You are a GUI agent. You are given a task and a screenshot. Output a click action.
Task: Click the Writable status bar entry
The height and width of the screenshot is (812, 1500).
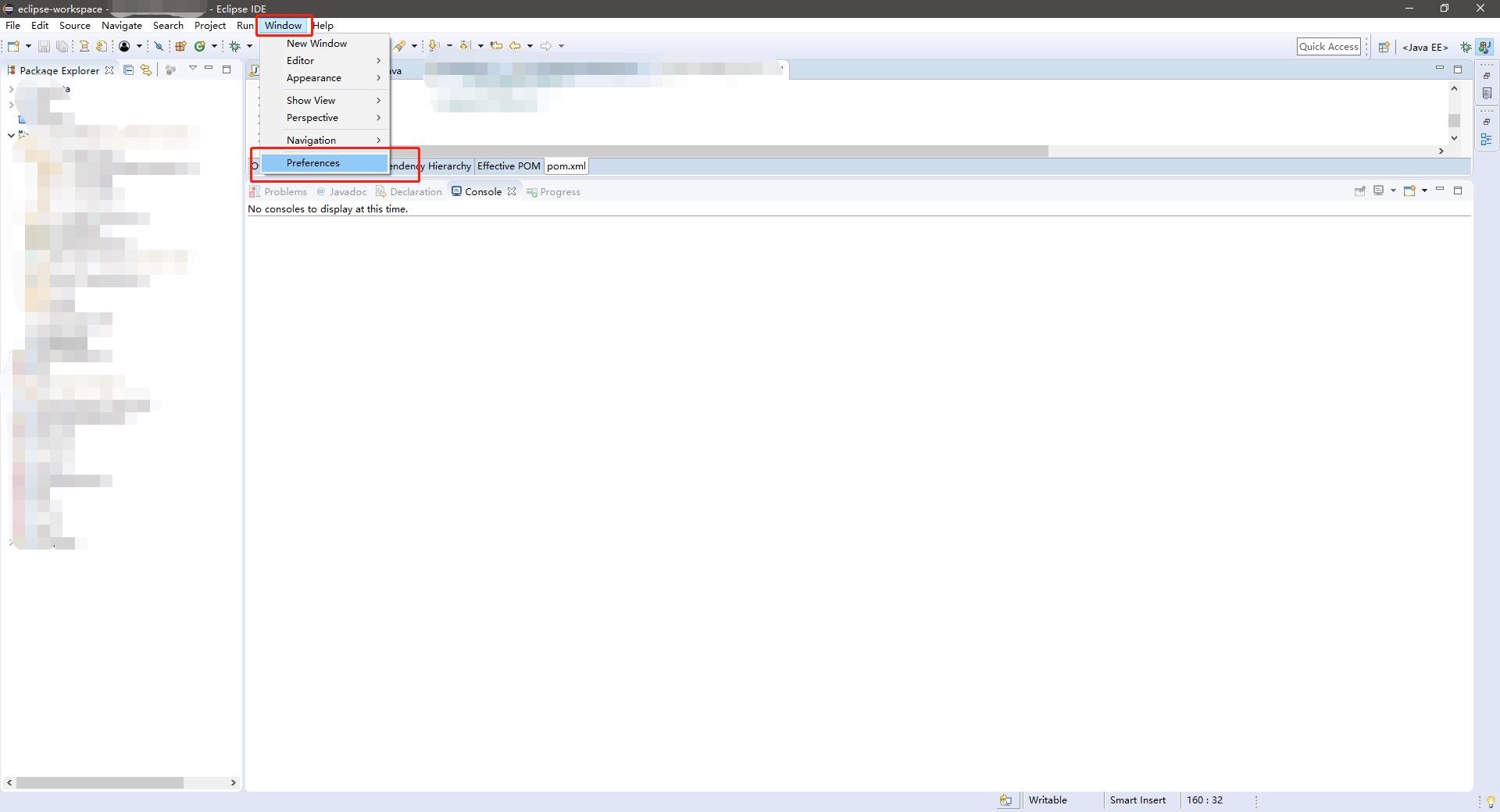pos(1048,800)
